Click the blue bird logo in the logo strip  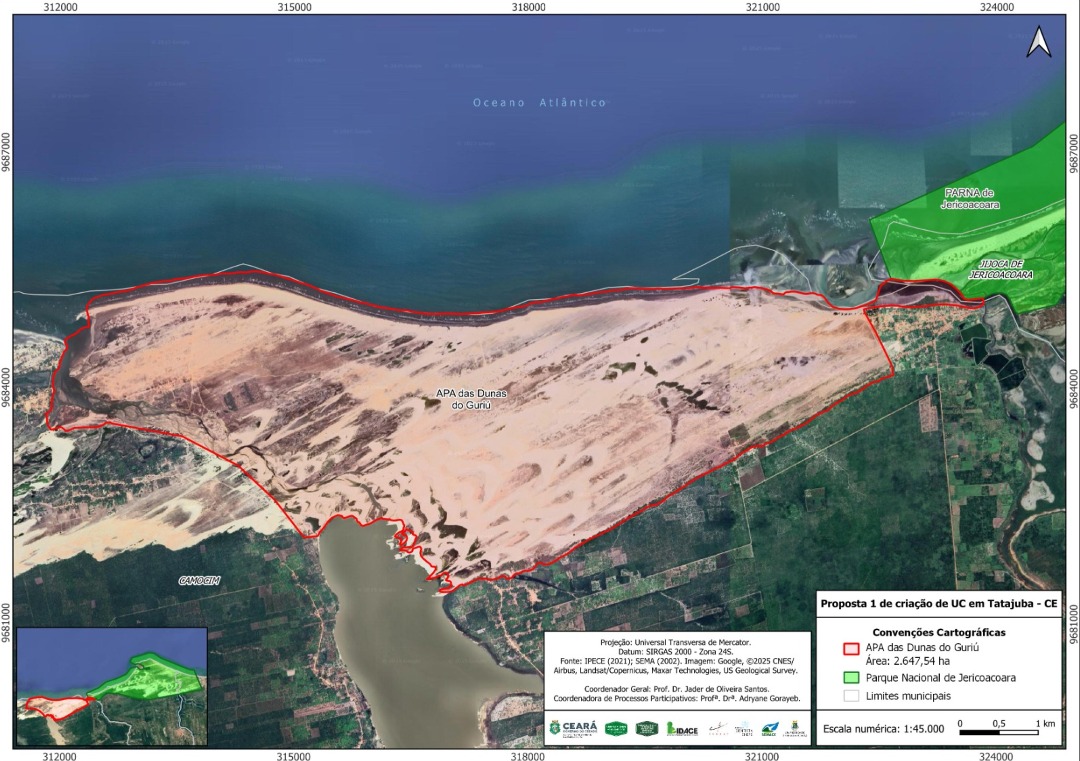click(768, 729)
